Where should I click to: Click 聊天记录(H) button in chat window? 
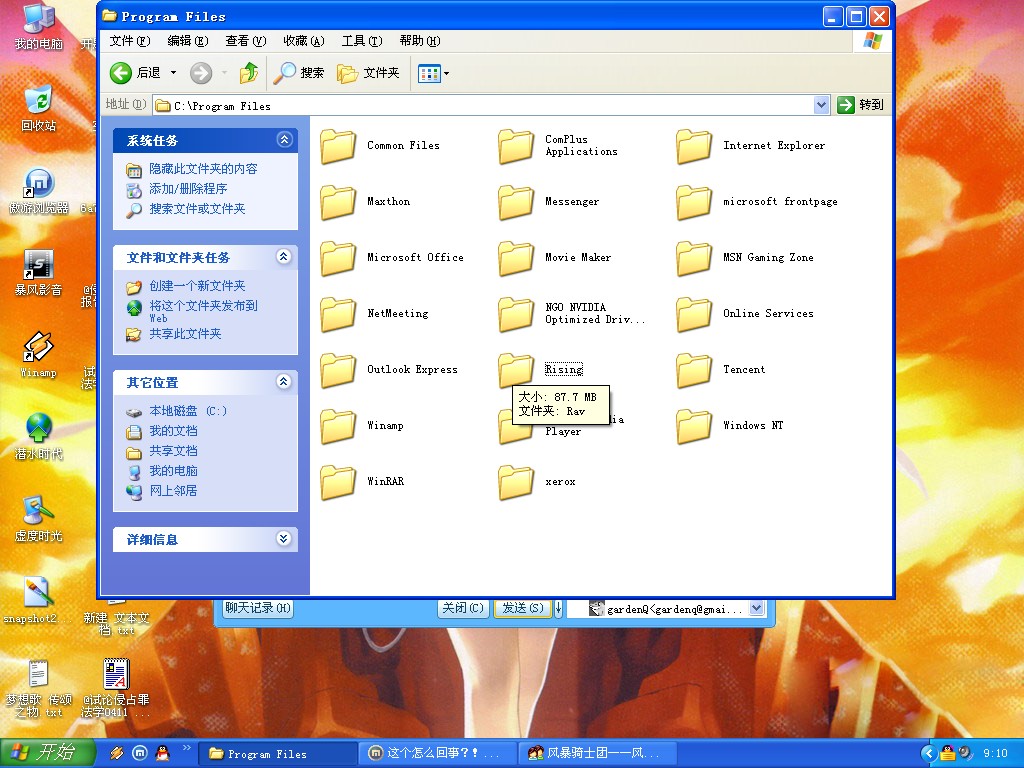pos(257,608)
